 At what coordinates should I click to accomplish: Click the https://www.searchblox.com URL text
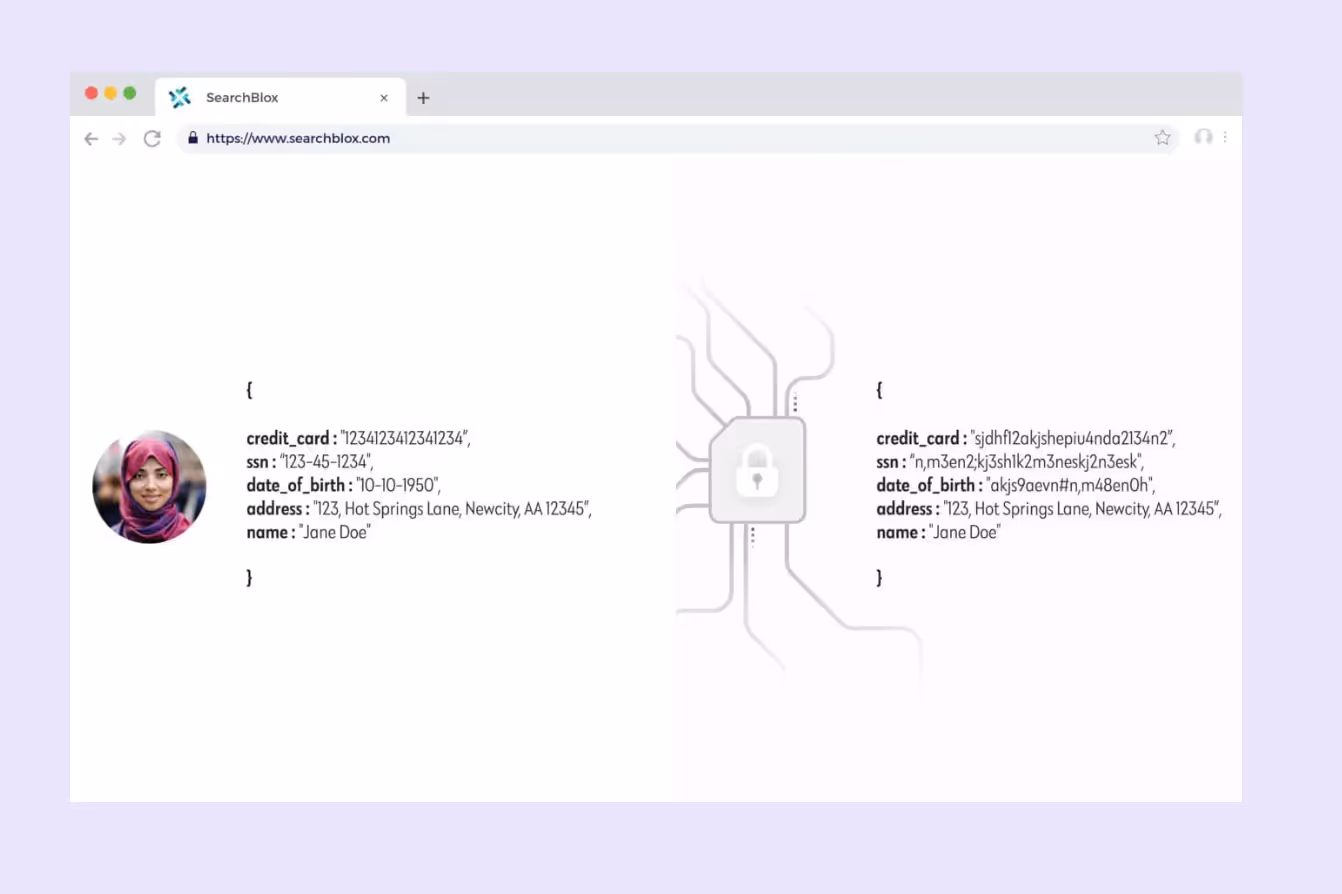pyautogui.click(x=297, y=138)
